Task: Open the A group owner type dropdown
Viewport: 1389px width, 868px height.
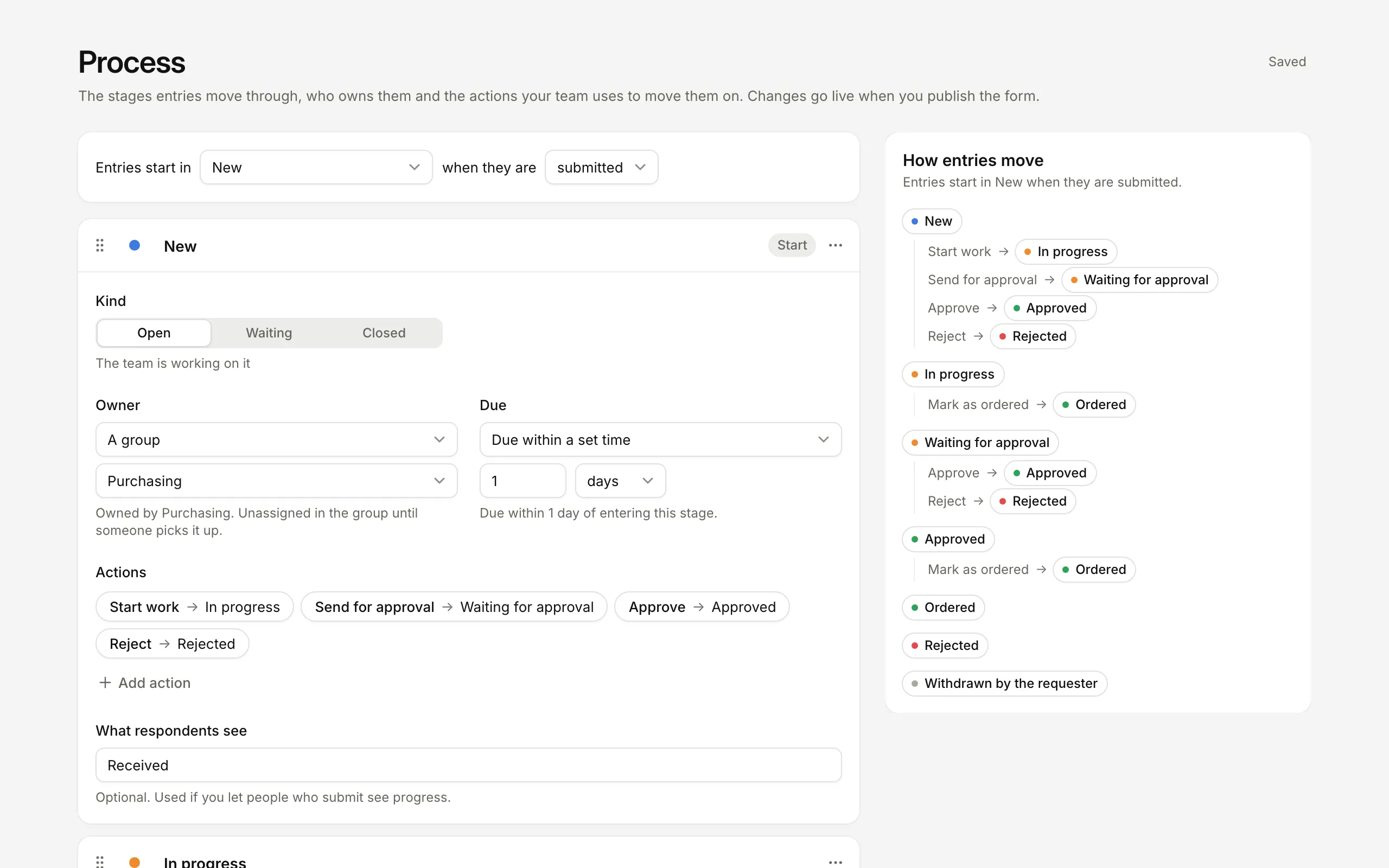Action: click(276, 440)
